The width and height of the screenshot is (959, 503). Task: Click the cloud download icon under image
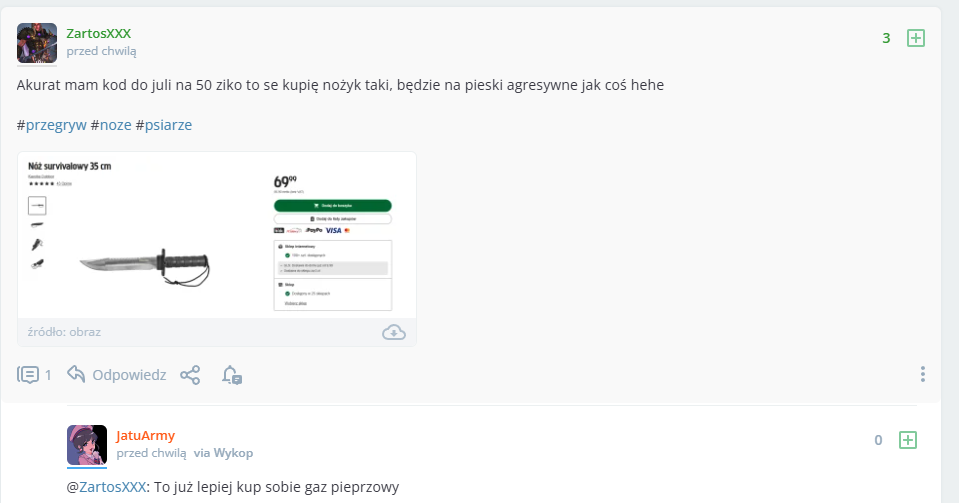pos(394,332)
